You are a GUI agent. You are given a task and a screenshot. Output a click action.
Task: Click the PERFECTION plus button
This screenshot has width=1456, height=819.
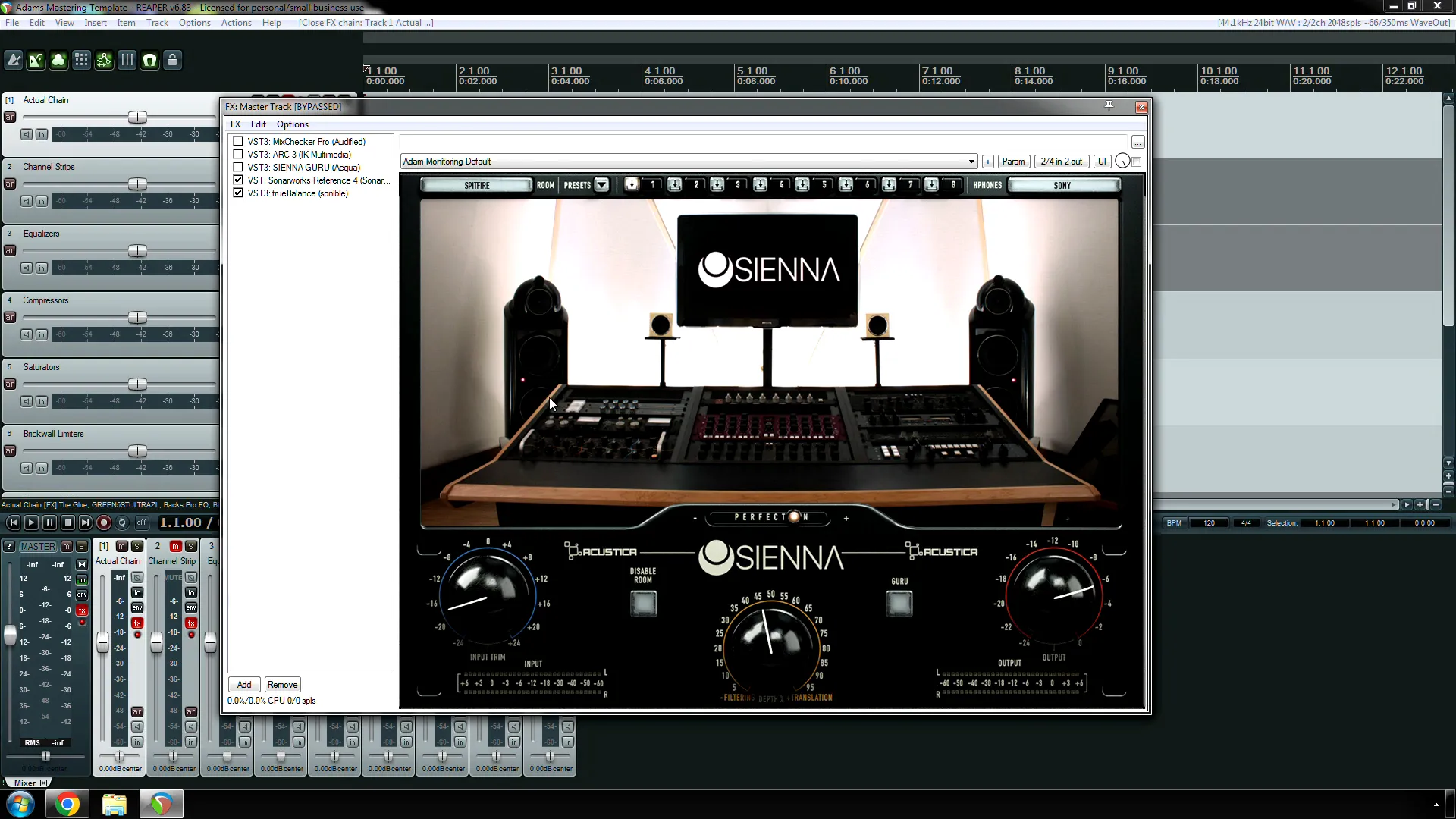(846, 519)
